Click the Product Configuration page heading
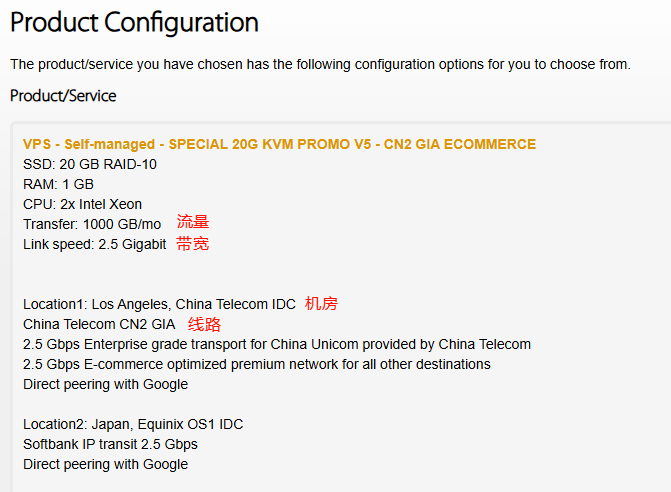The image size is (671, 492). pyautogui.click(x=134, y=22)
